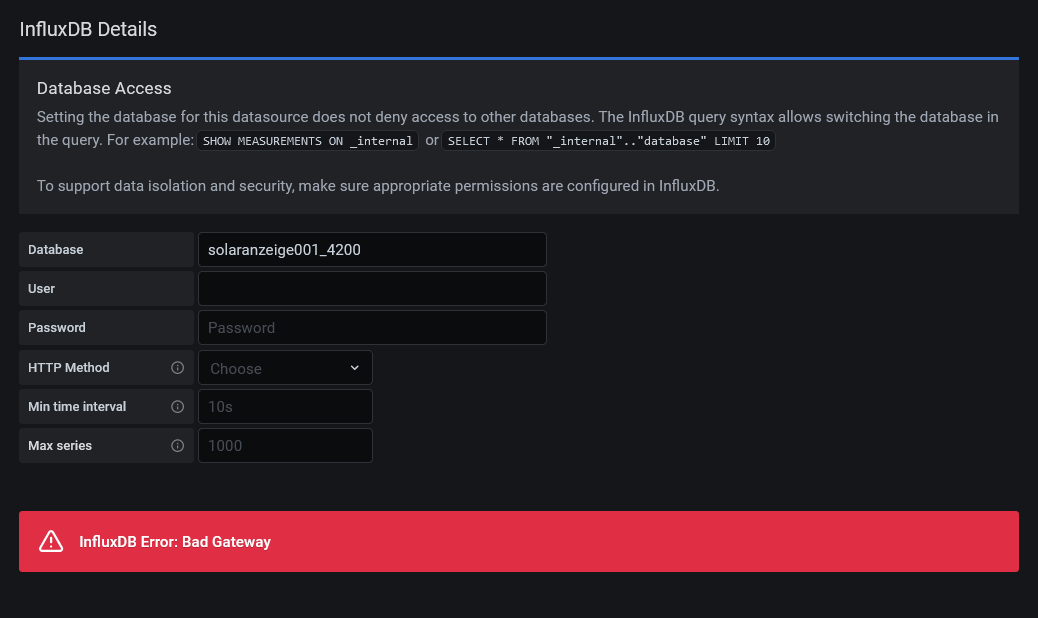Click the 'Database Access' info box heading

104,89
